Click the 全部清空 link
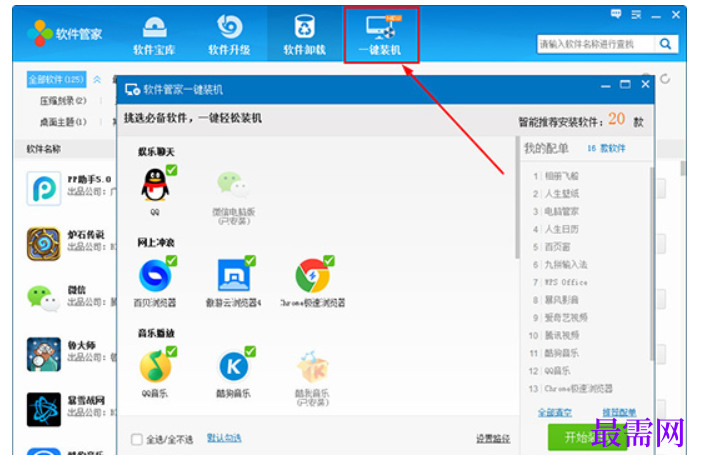 555,412
